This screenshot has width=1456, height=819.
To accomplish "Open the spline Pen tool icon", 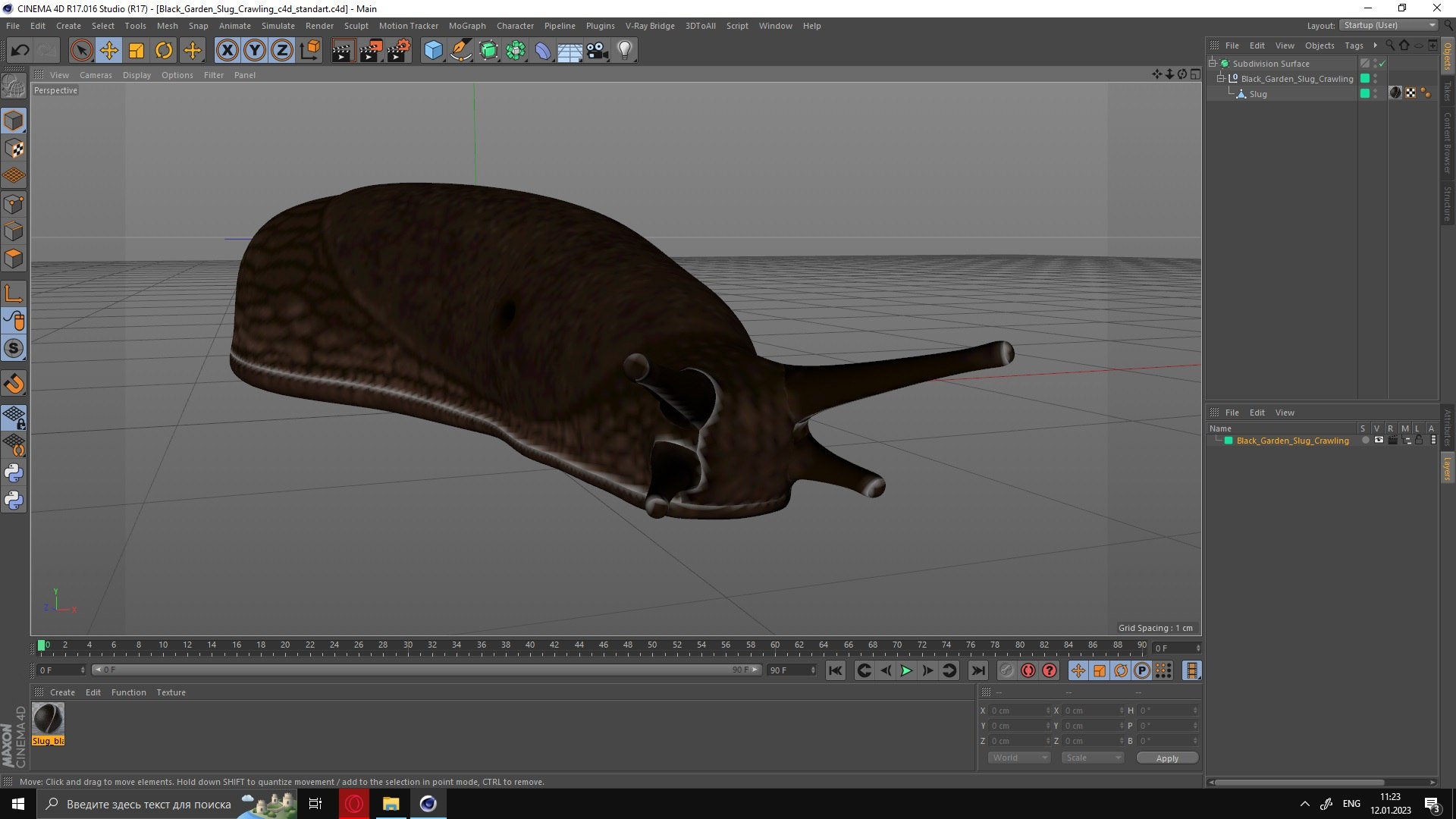I will 460,51.
